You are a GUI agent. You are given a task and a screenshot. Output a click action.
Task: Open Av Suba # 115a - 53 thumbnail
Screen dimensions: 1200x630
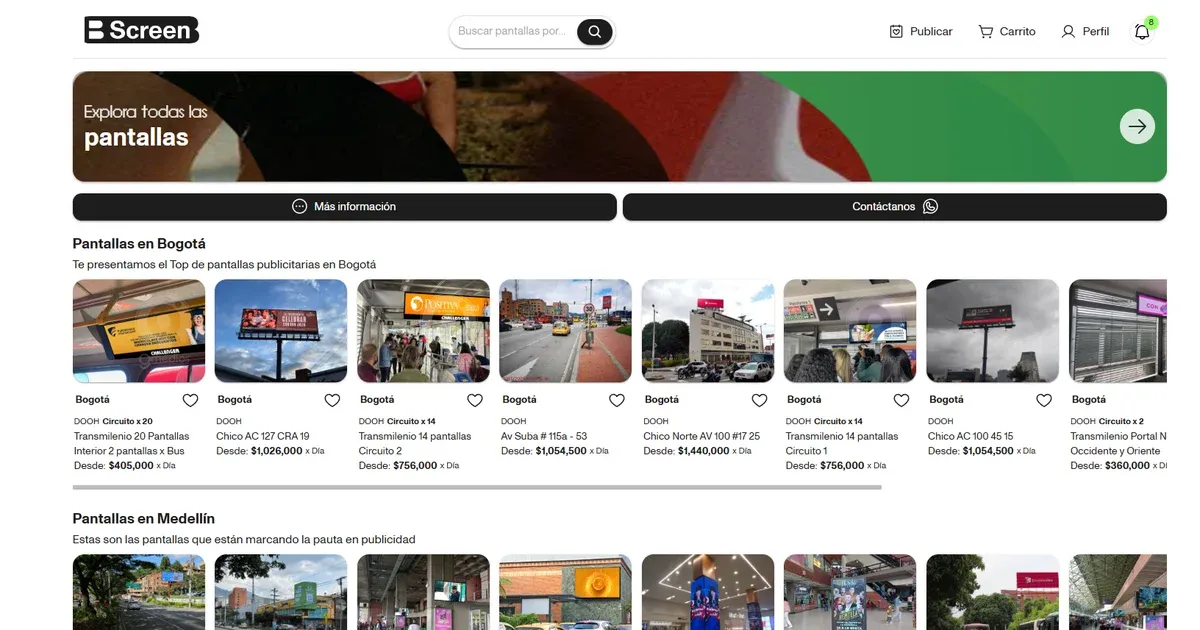pyautogui.click(x=565, y=331)
